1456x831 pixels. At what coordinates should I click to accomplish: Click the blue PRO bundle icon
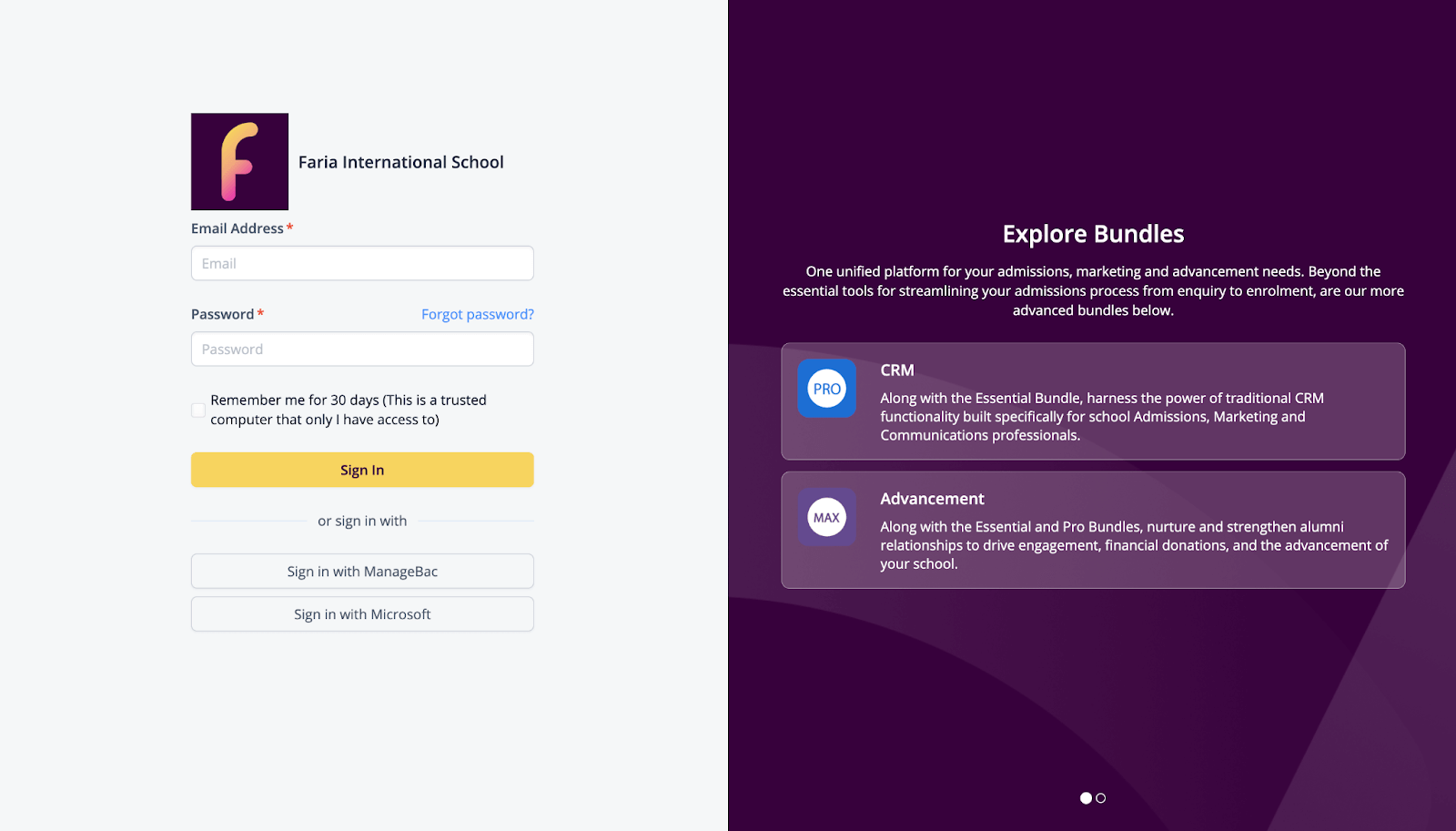tap(826, 389)
